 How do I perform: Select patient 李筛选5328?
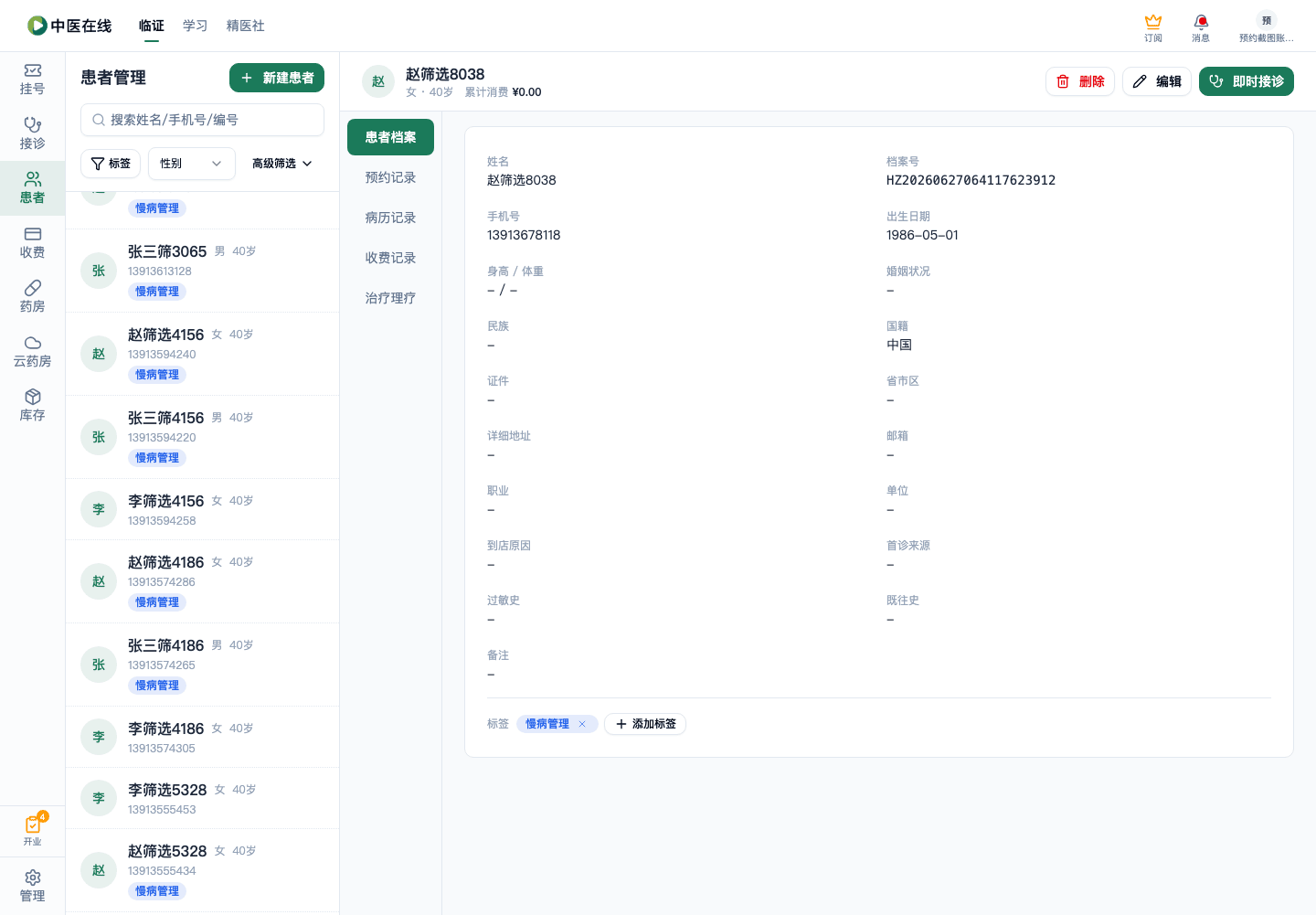coord(202,798)
